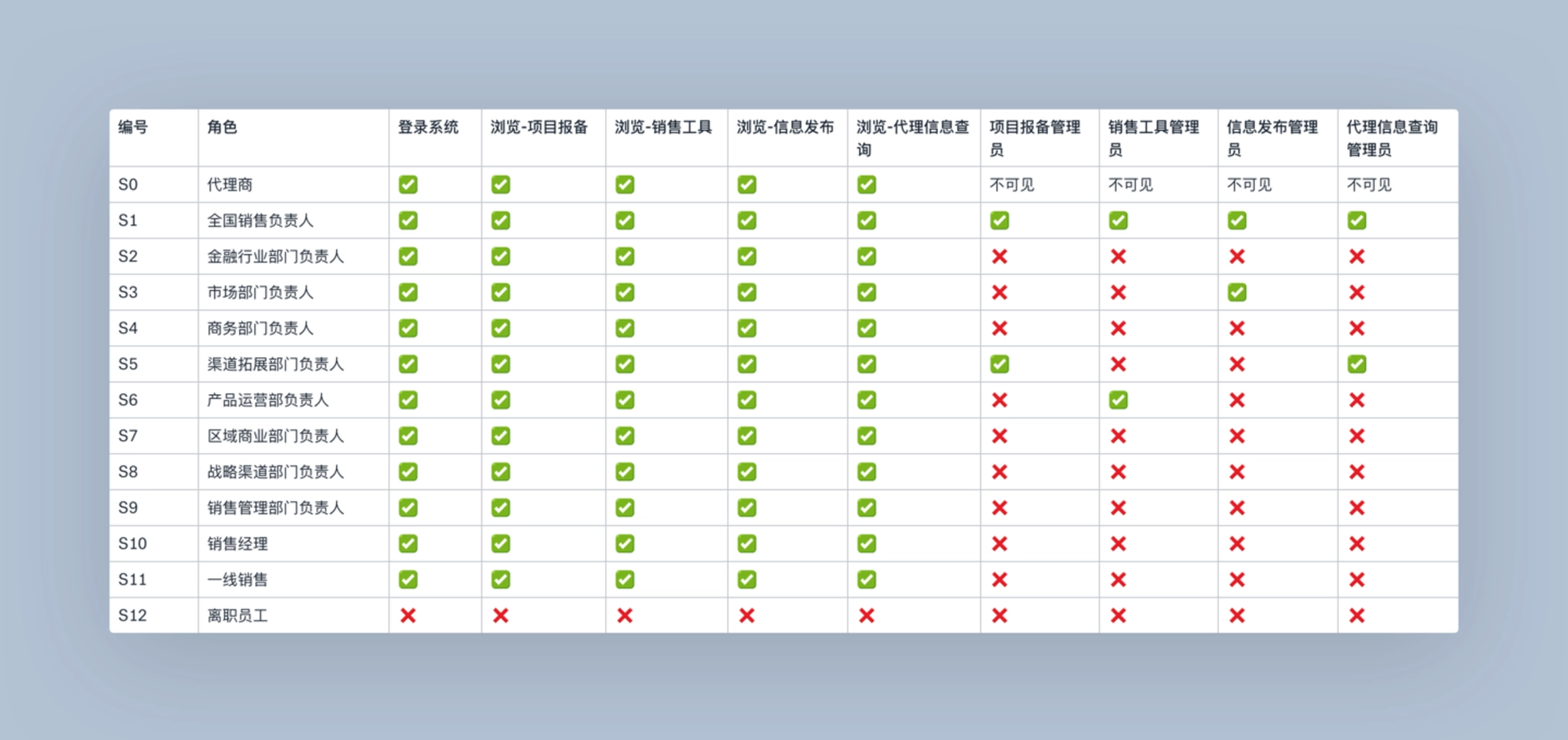Click the 登录系统 column header

click(428, 127)
